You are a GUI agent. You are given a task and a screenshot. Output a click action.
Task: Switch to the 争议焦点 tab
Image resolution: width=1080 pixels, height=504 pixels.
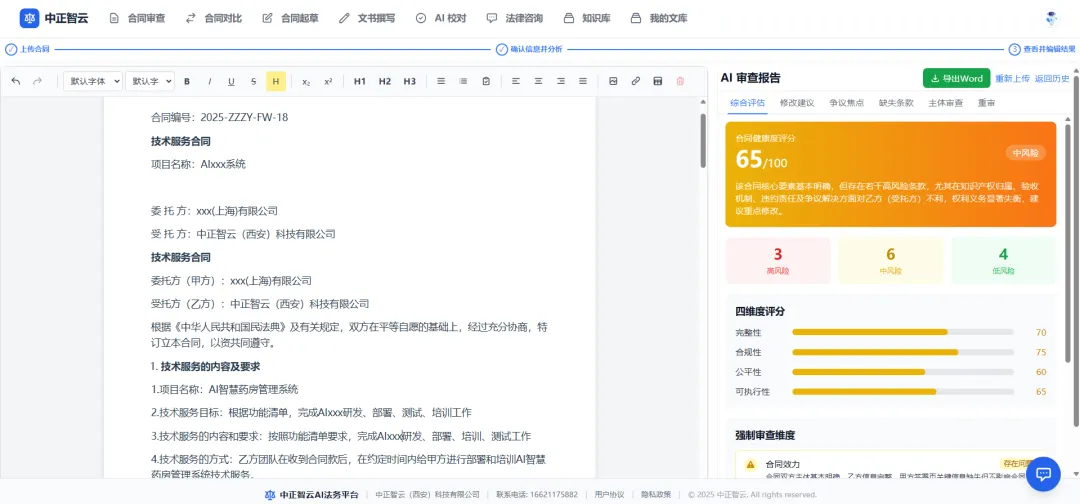pyautogui.click(x=847, y=103)
